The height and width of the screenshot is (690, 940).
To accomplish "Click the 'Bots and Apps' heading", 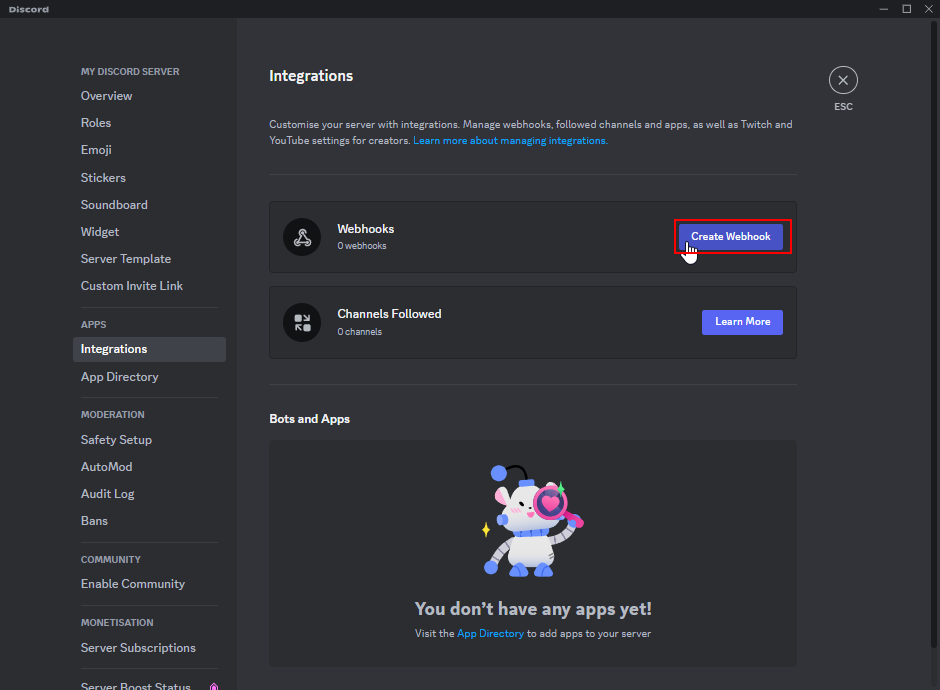I will point(309,419).
